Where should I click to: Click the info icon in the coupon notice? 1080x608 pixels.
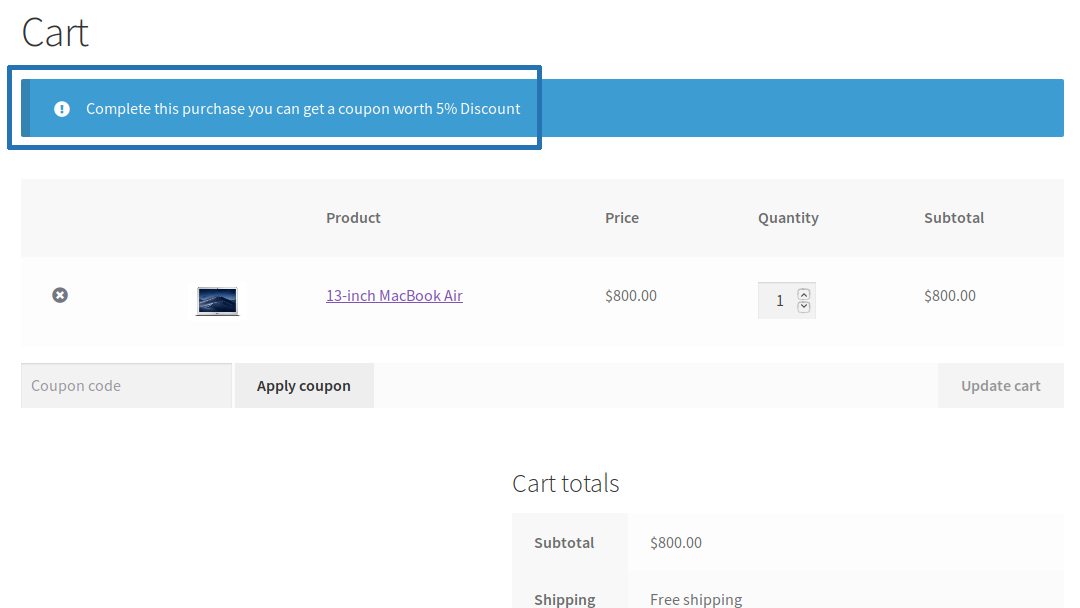tap(61, 108)
